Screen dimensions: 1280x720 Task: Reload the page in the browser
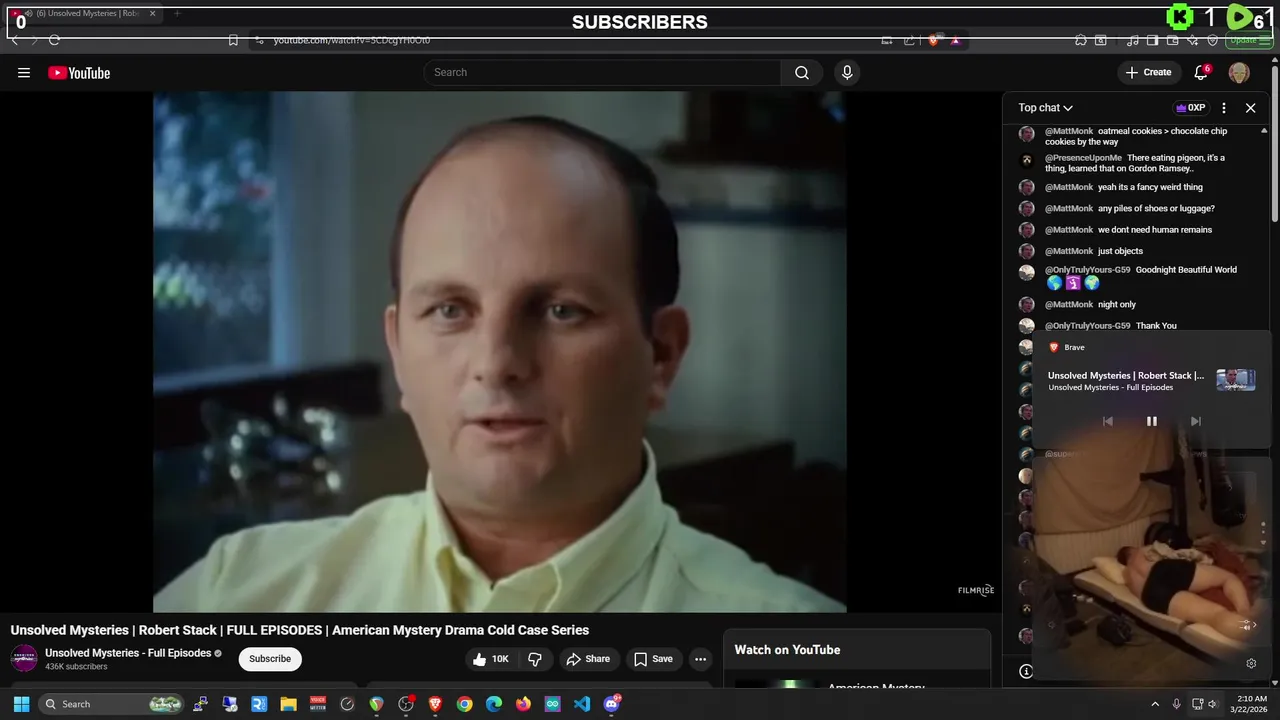(x=54, y=40)
